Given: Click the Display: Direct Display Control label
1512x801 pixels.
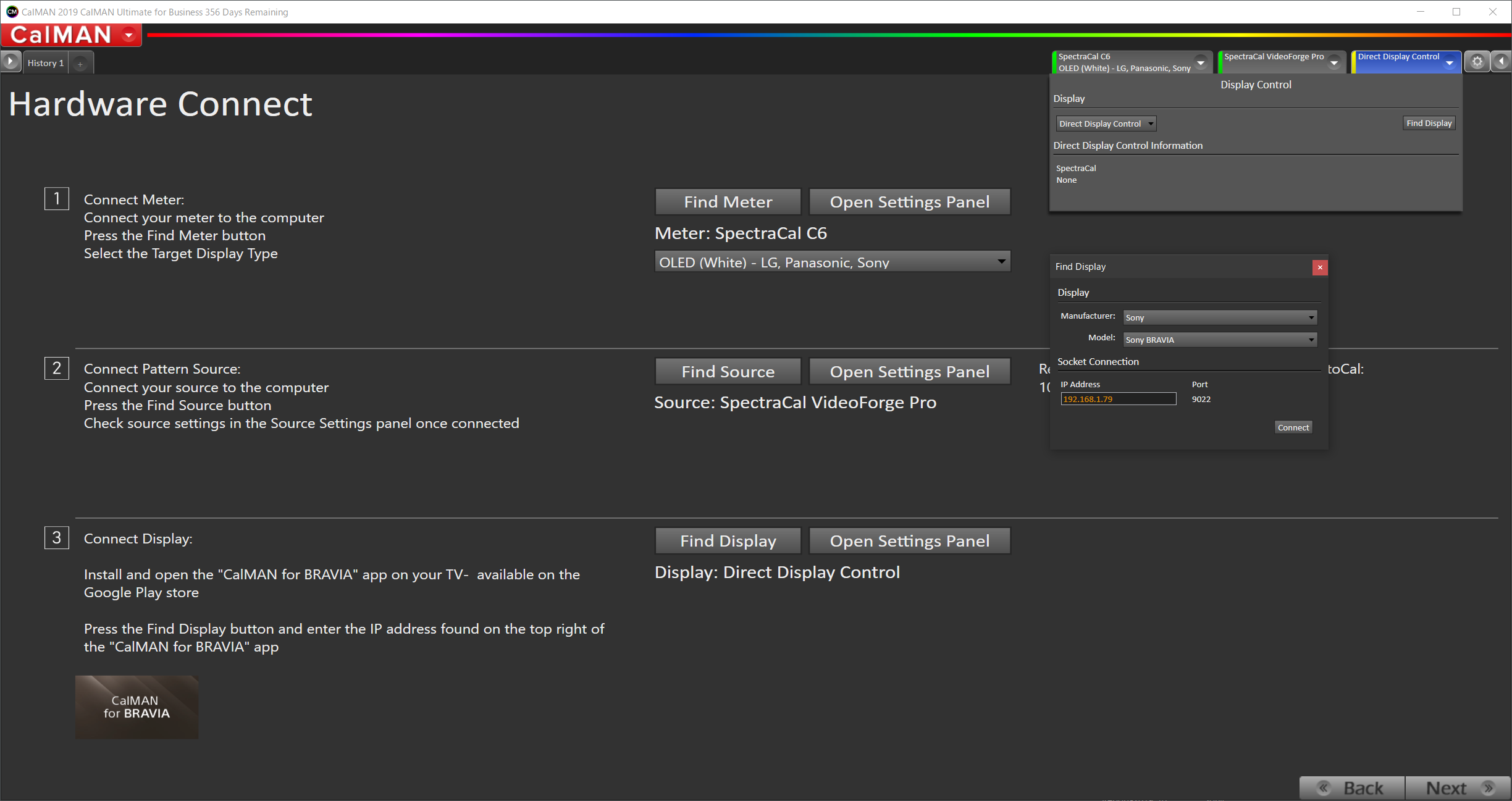Looking at the screenshot, I should pyautogui.click(x=777, y=572).
